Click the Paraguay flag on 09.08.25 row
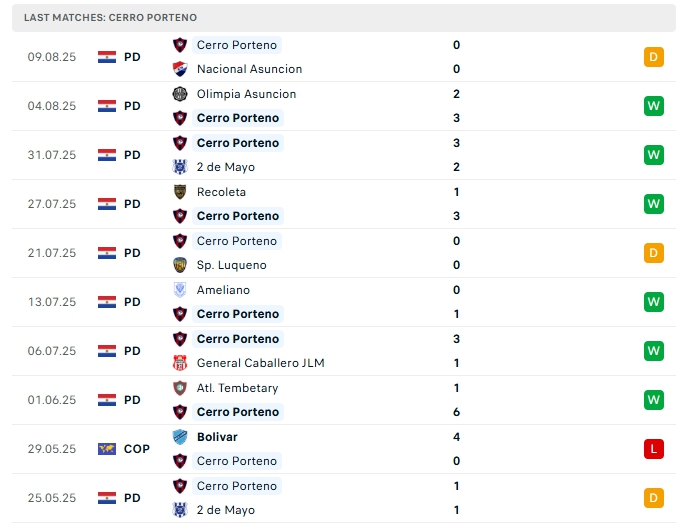Image resolution: width=686 pixels, height=525 pixels. pyautogui.click(x=107, y=57)
